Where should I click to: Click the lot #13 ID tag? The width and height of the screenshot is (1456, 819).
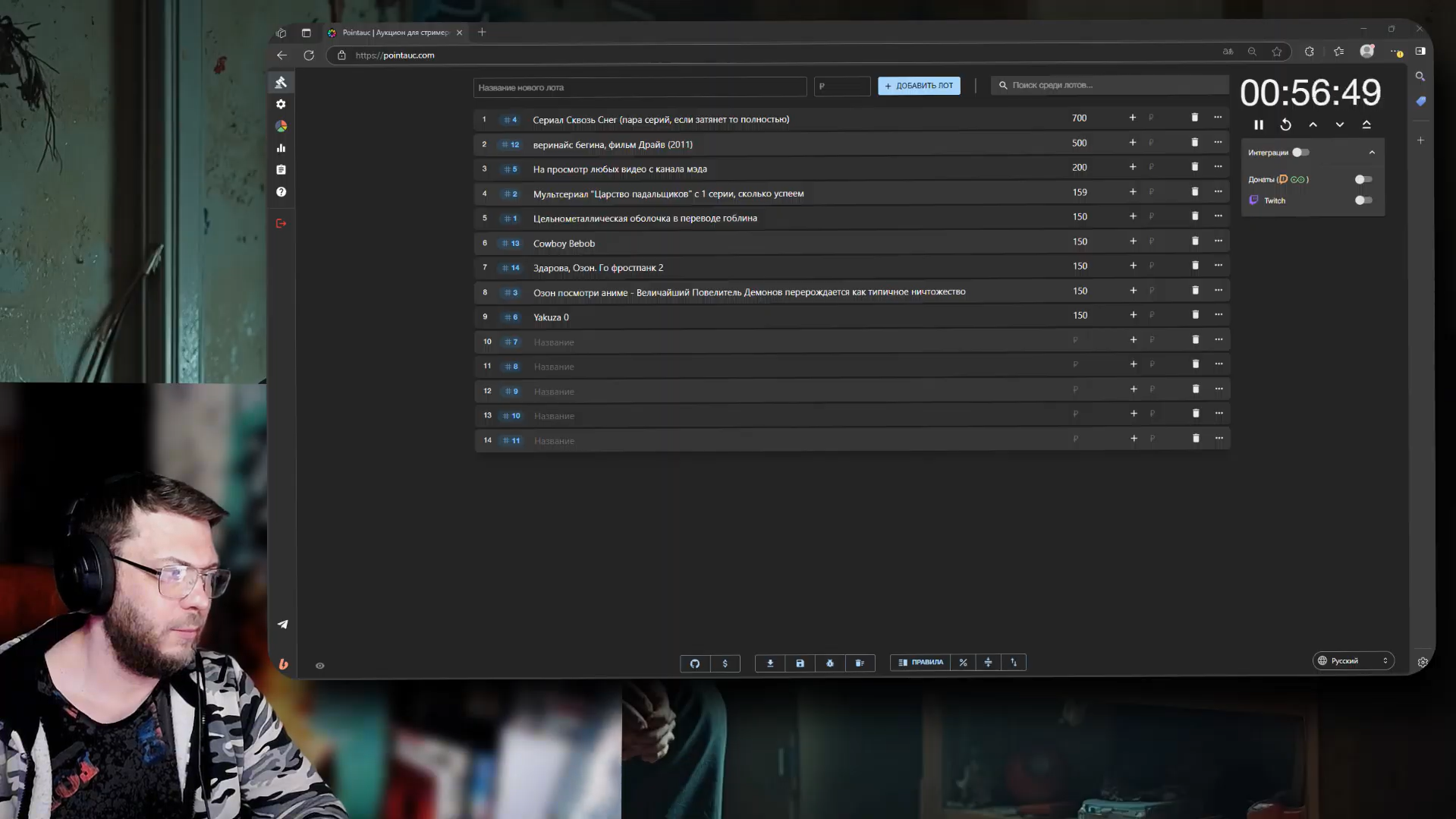coord(511,244)
